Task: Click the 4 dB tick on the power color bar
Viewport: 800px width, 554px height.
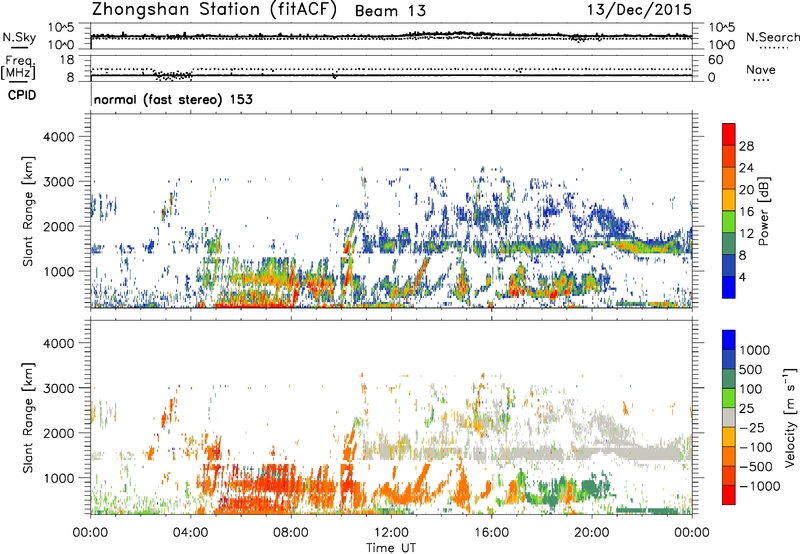Action: tap(742, 278)
